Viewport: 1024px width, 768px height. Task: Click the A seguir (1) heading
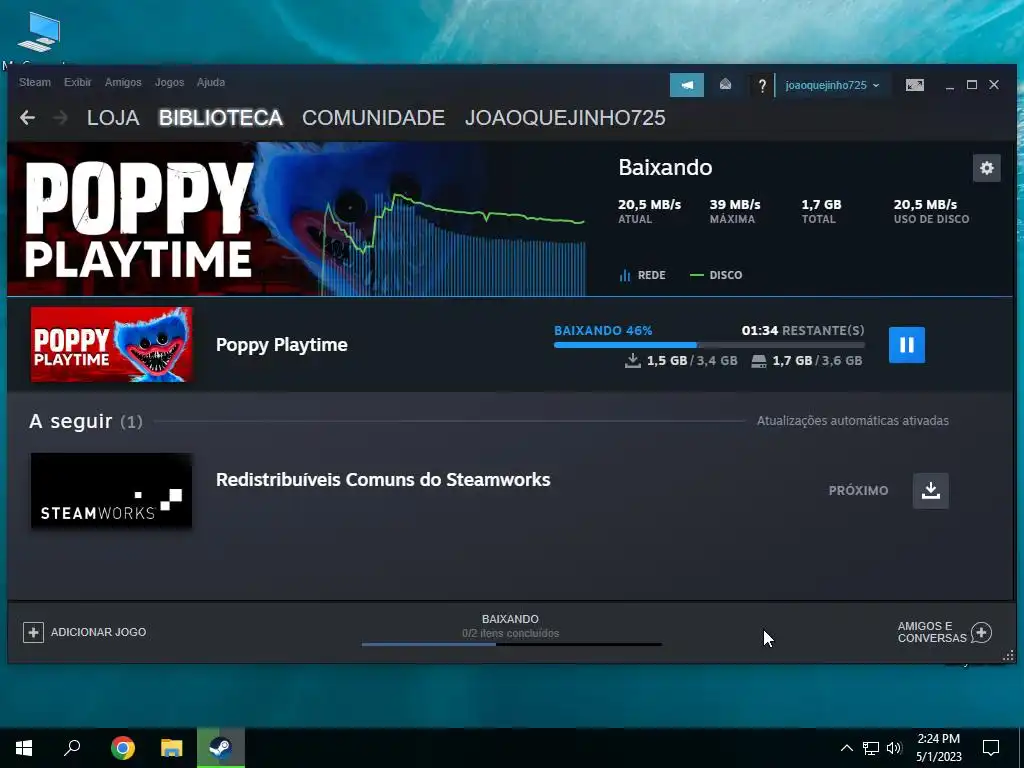point(86,421)
